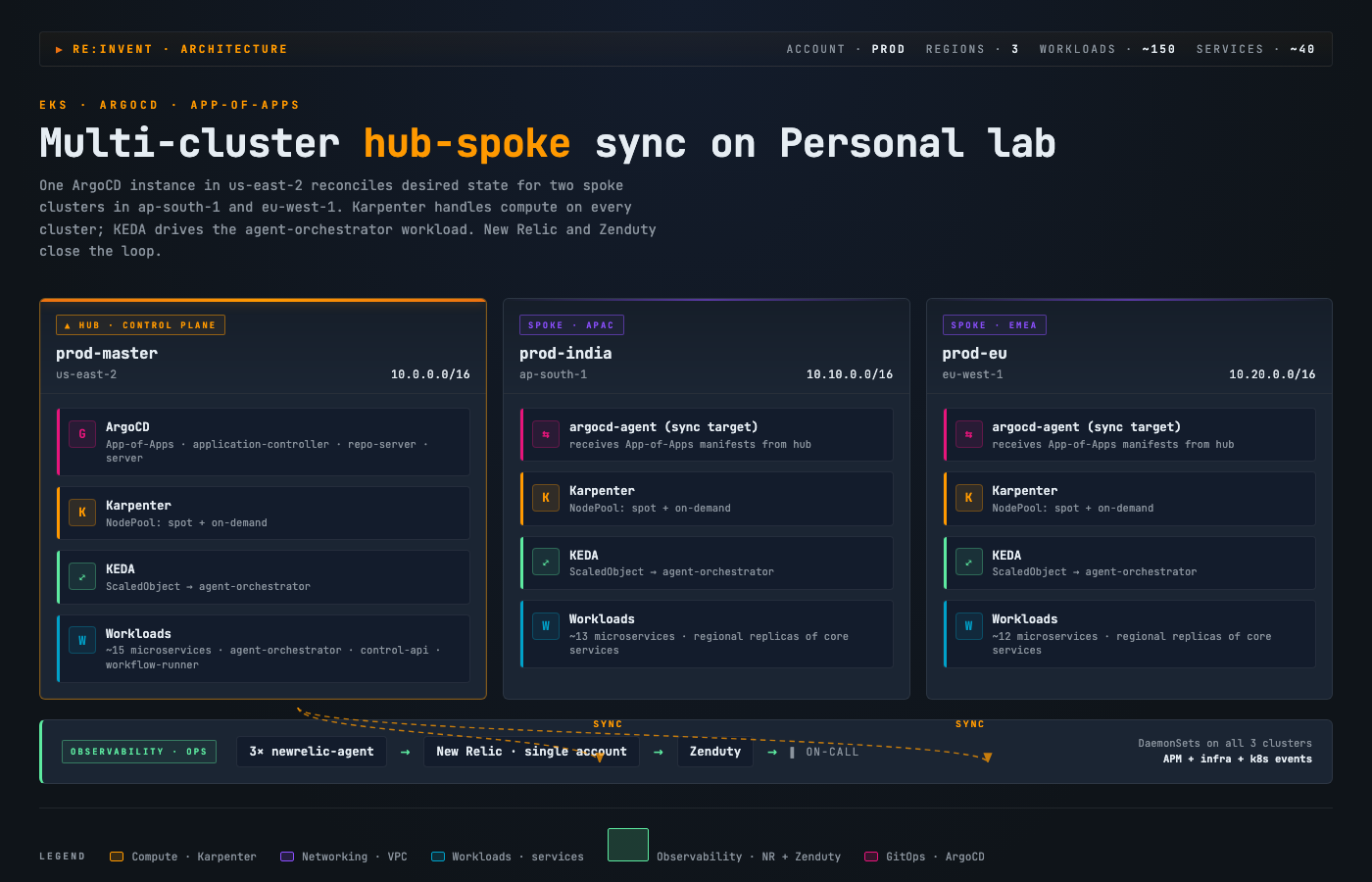Click the 3× newrelic-agent box
The height and width of the screenshot is (882, 1372).
pyautogui.click(x=312, y=752)
